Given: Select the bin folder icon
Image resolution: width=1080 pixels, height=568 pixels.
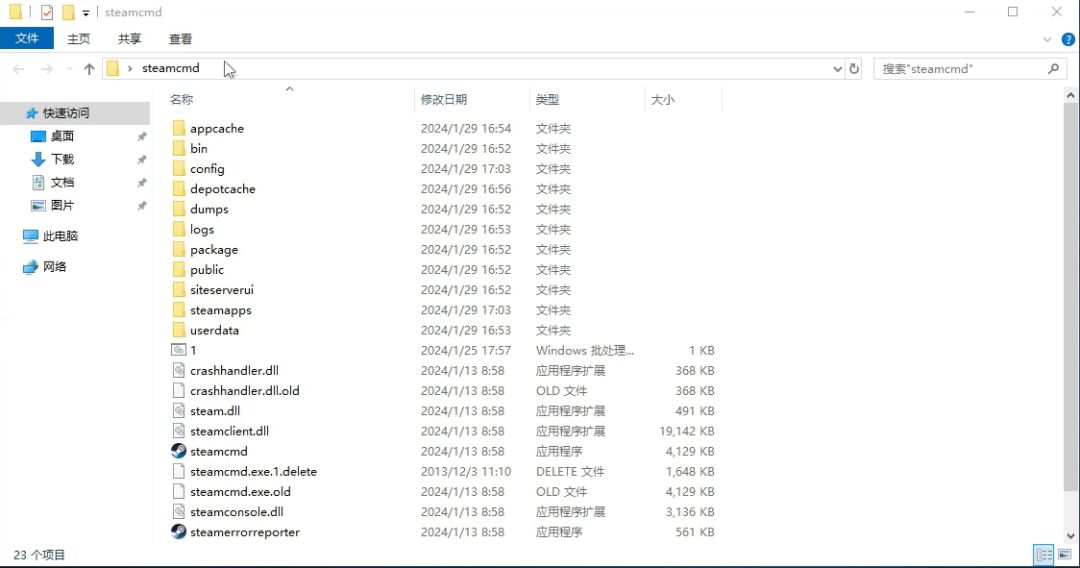Looking at the screenshot, I should [179, 148].
